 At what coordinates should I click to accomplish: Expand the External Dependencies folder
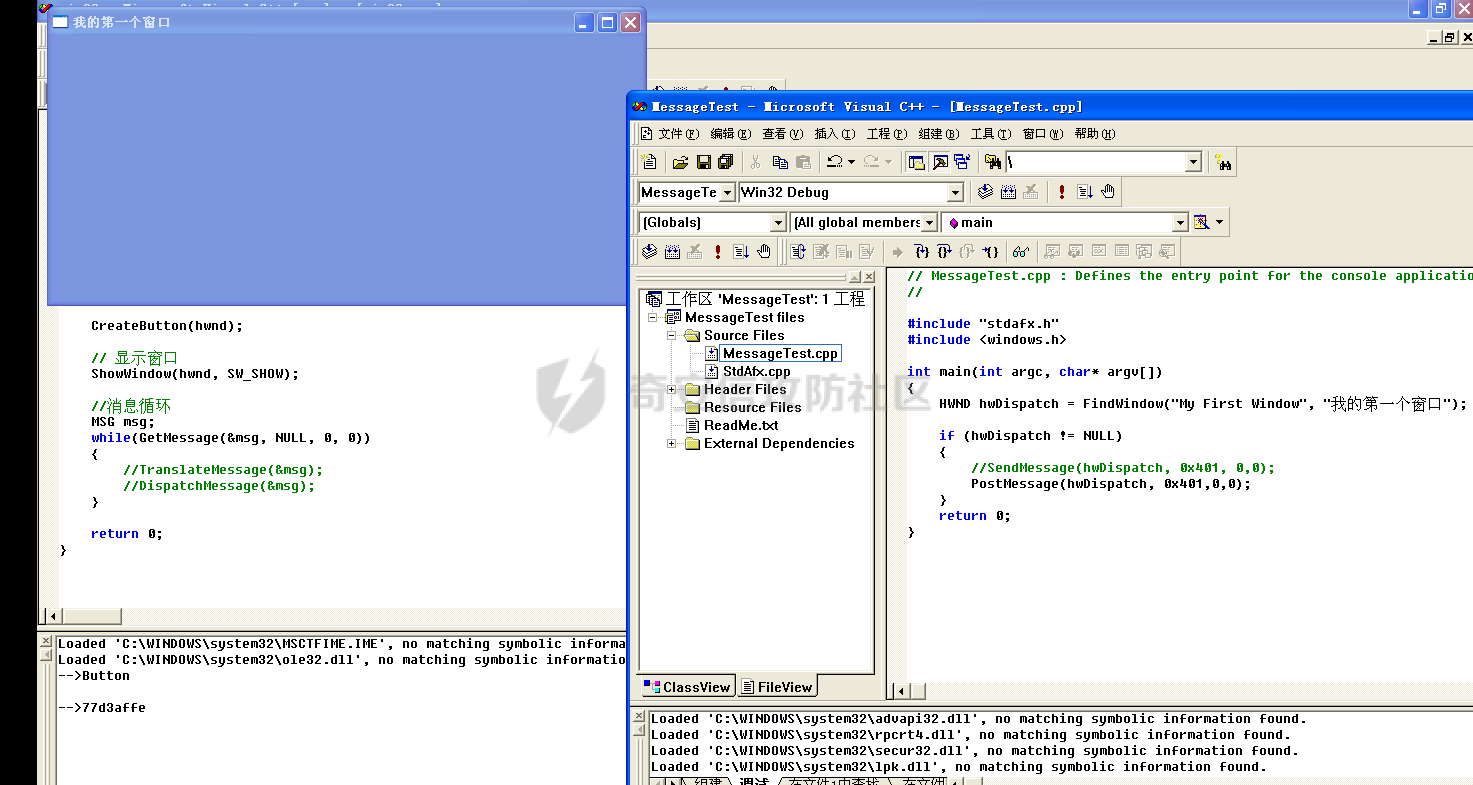[673, 443]
